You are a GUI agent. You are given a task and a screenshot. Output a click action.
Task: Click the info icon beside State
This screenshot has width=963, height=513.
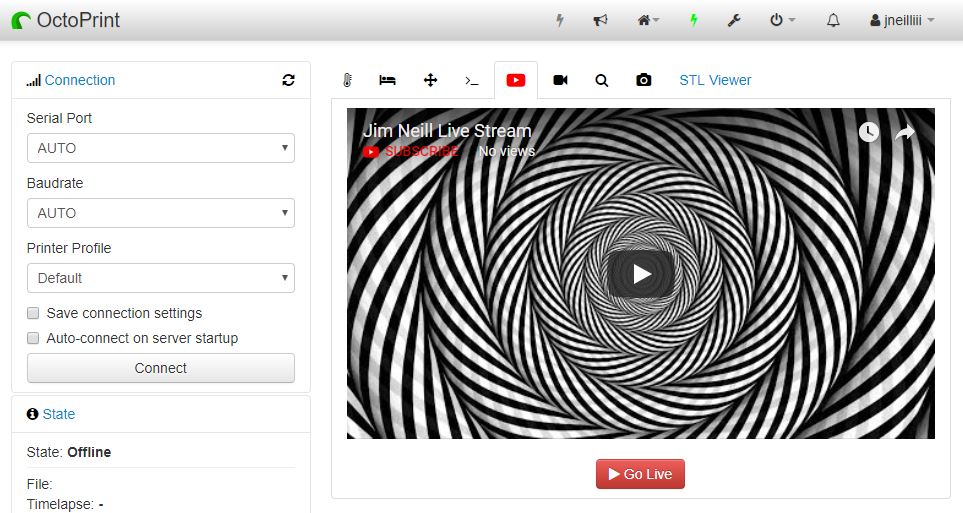click(33, 414)
